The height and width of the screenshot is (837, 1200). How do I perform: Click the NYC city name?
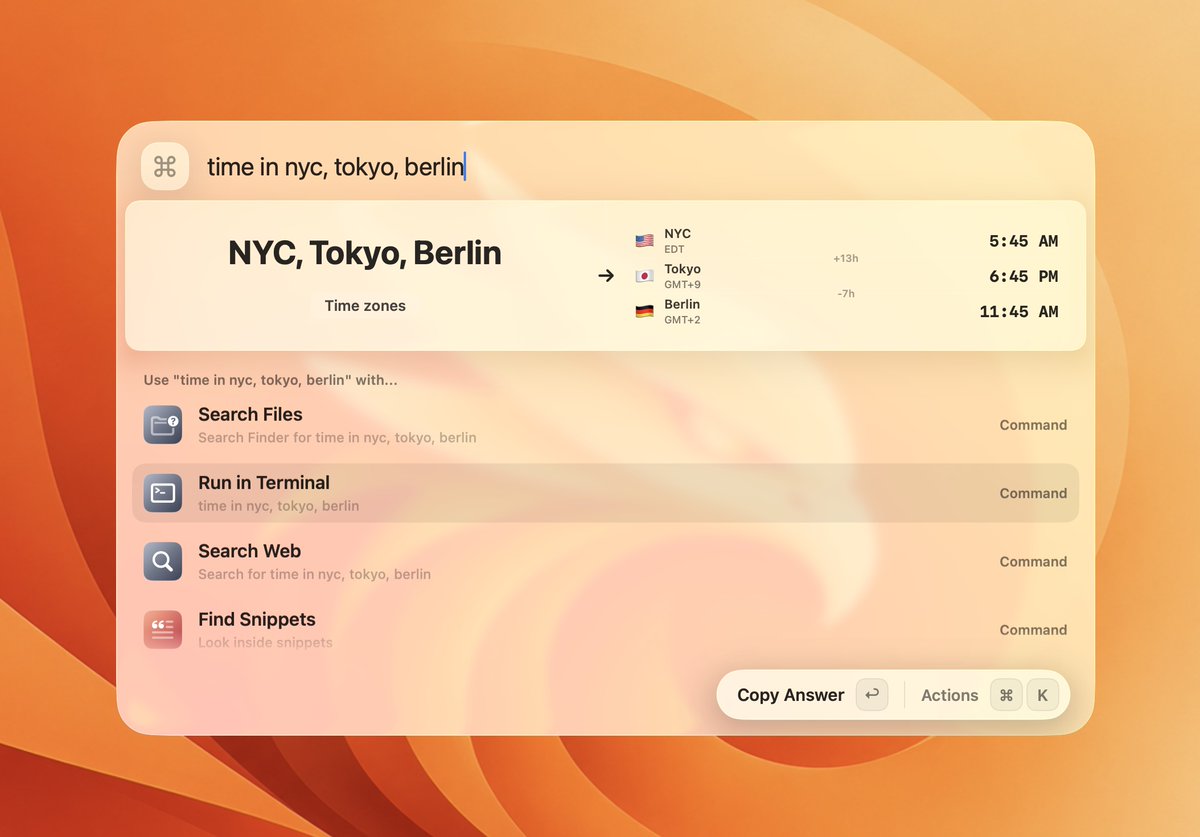tap(677, 234)
